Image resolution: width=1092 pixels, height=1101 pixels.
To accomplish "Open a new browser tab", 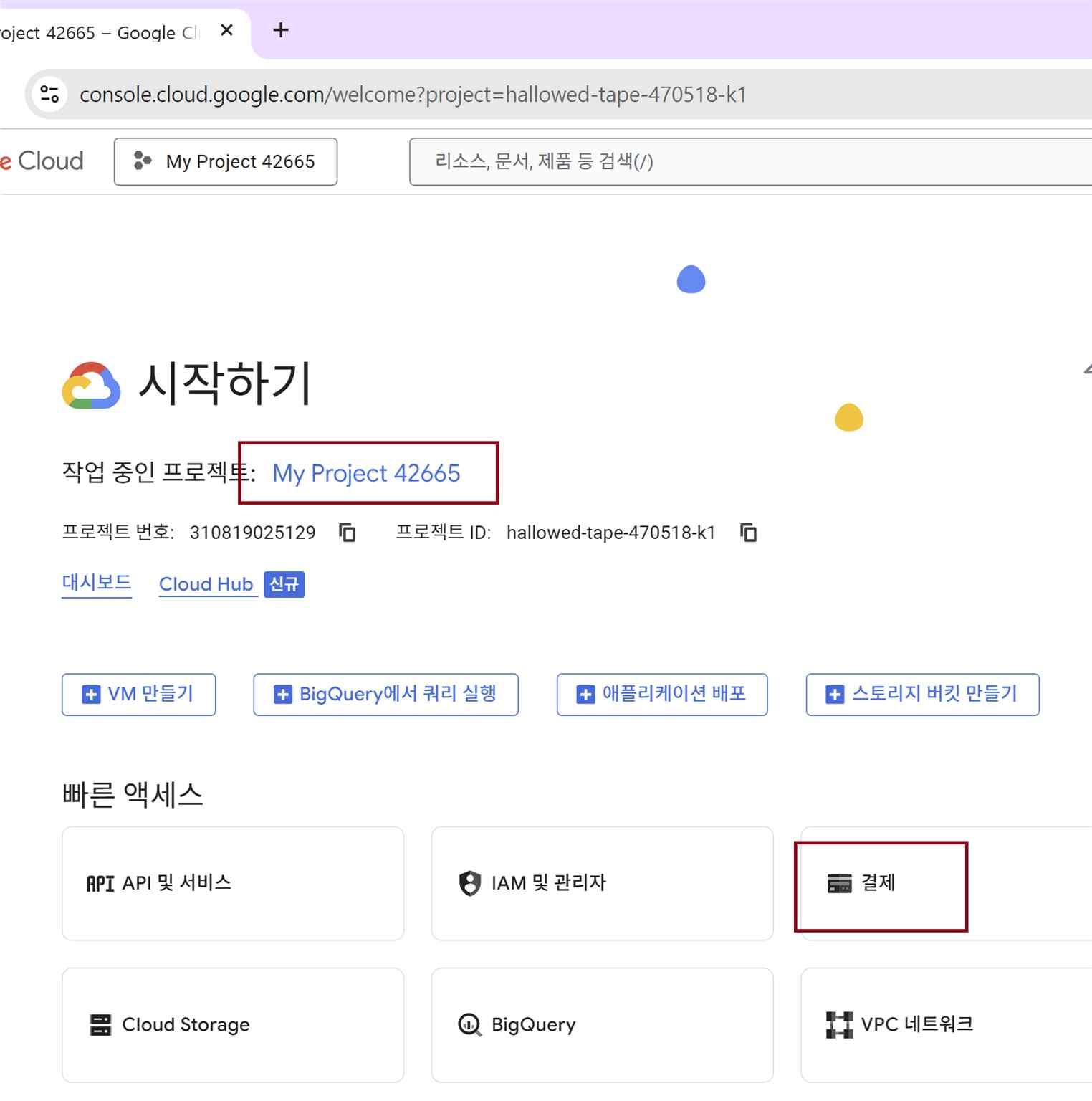I will [281, 30].
